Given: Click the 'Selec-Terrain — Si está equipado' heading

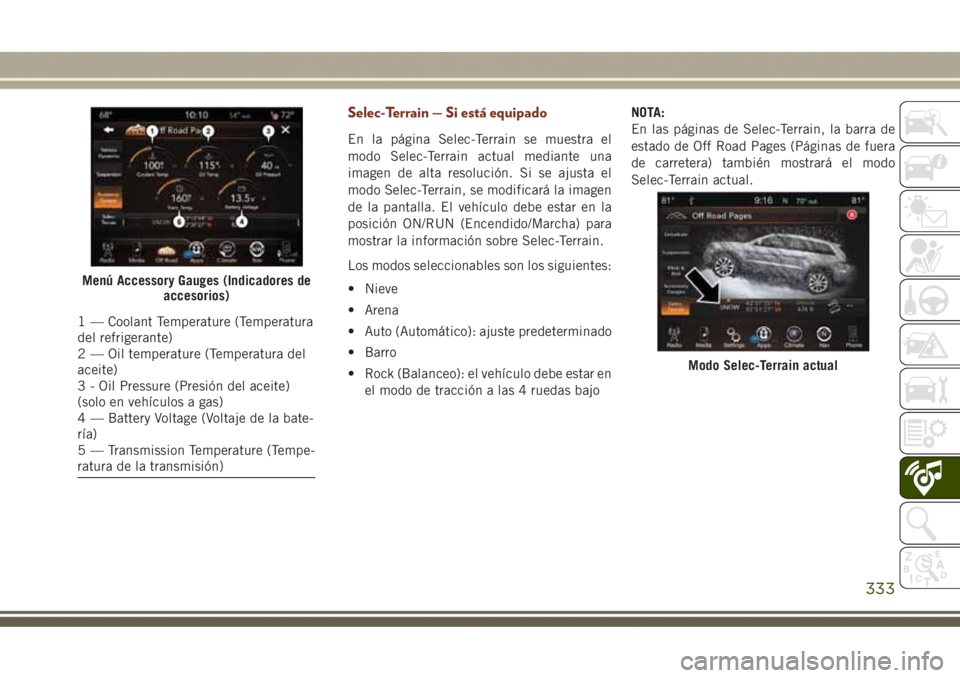Looking at the screenshot, I should (x=447, y=113).
